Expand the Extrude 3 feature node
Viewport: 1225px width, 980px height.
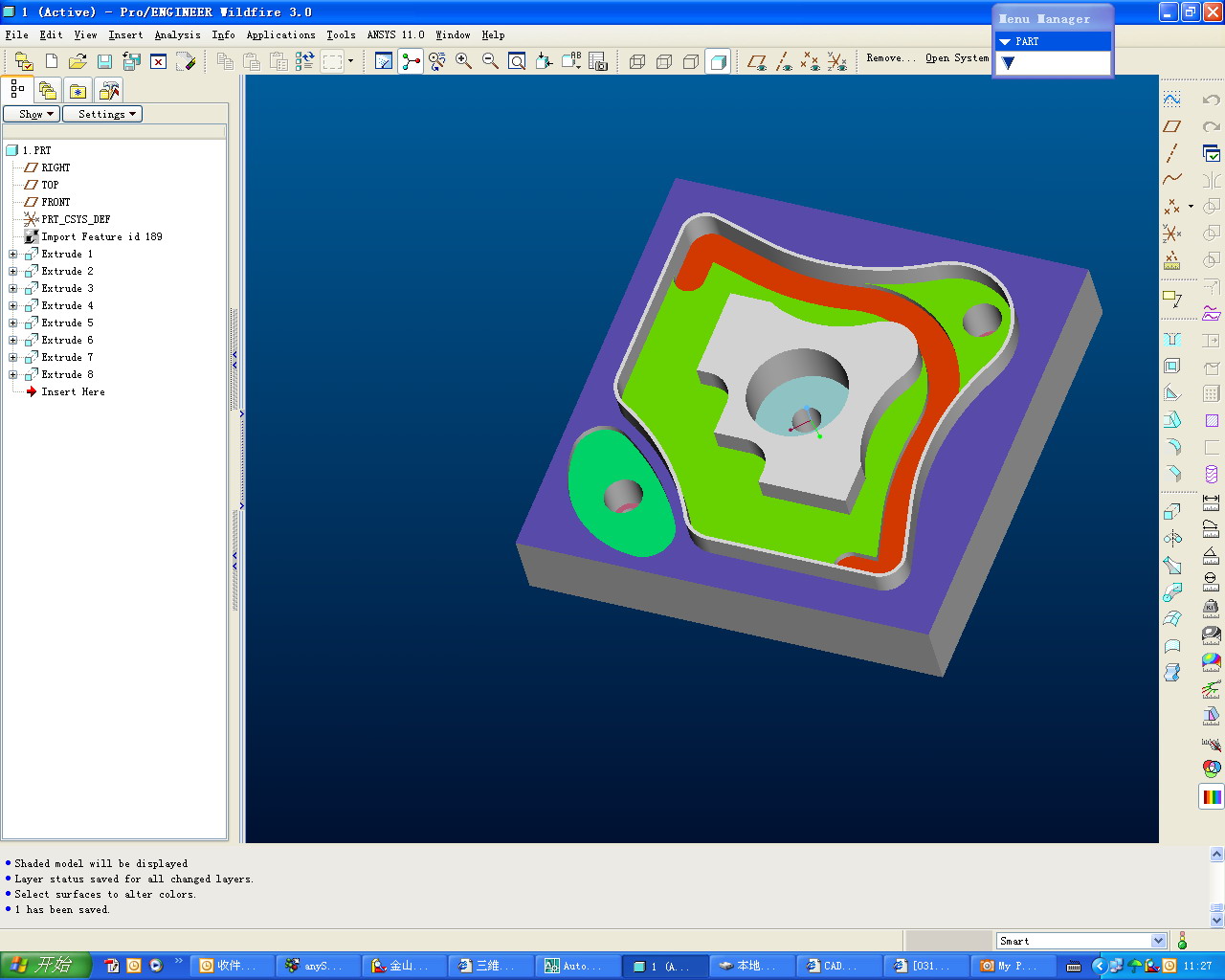[x=13, y=289]
